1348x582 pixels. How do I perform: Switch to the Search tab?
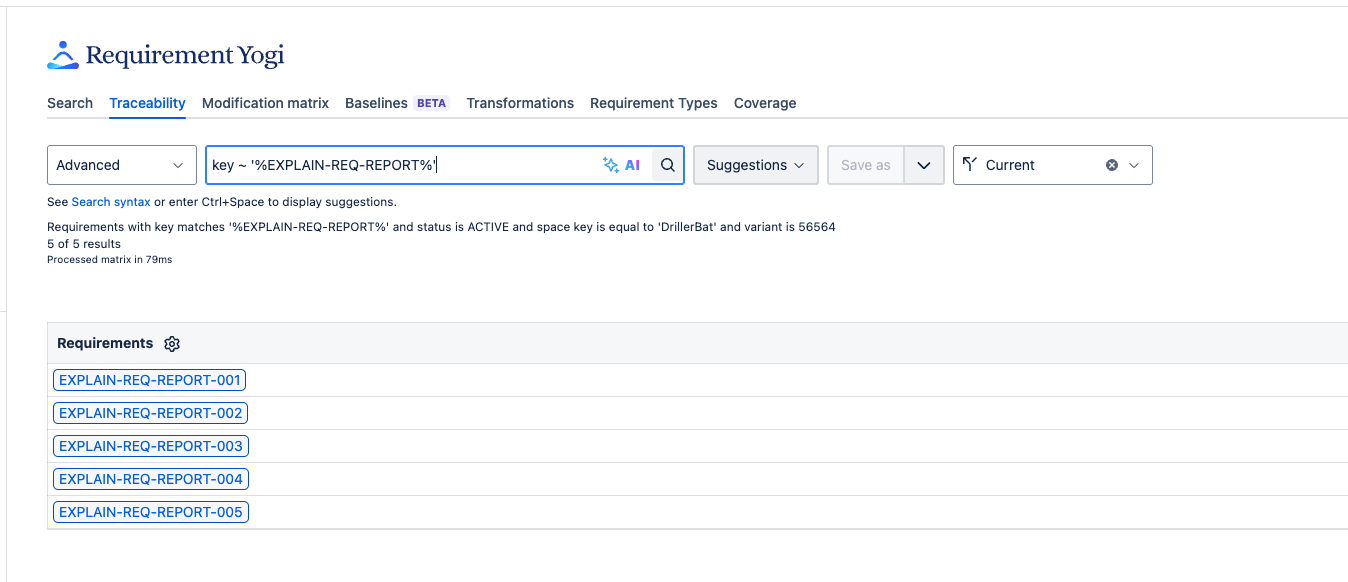[x=70, y=103]
